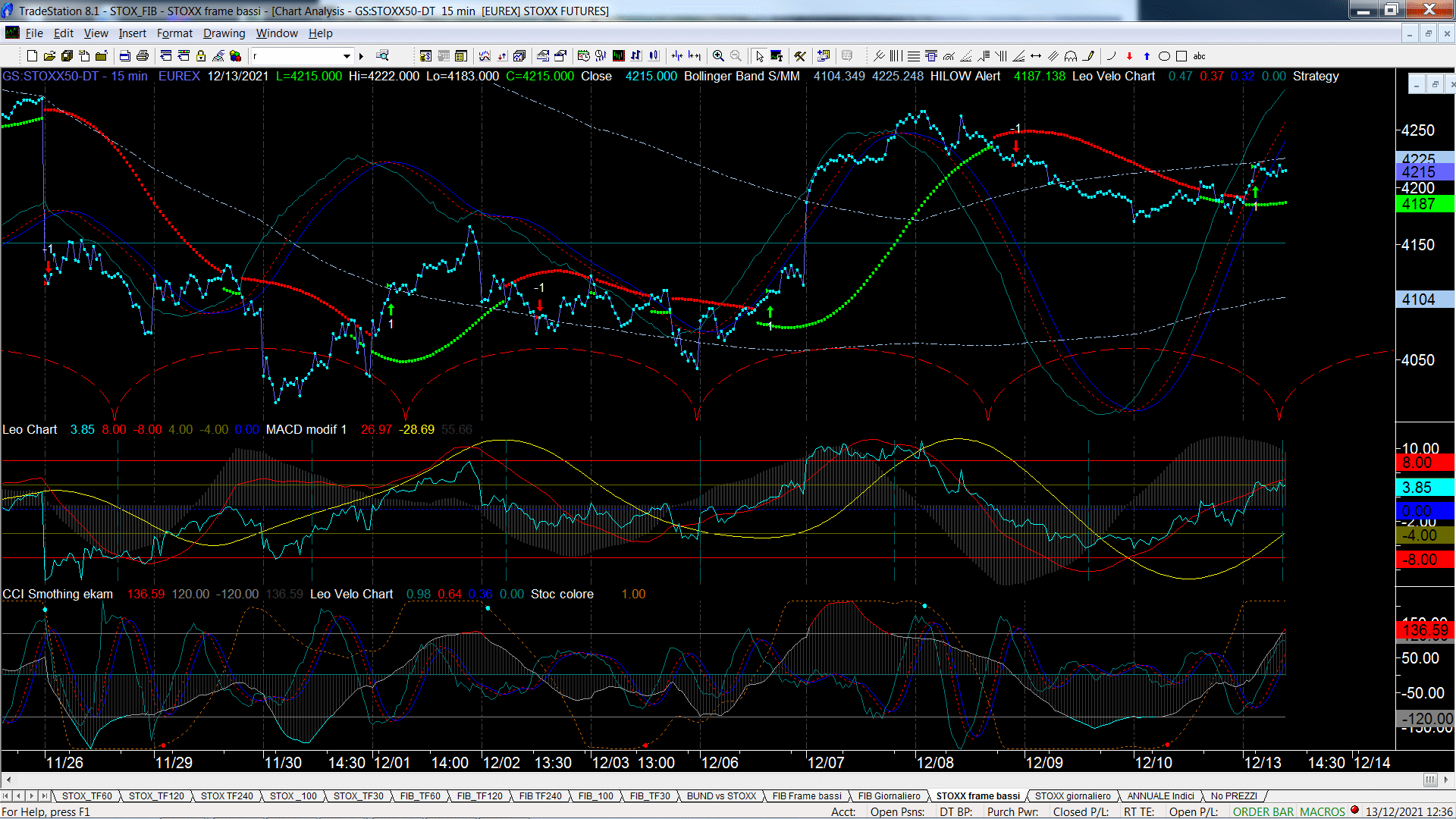Click the expand bar spacing icon
The width and height of the screenshot is (1456, 819).
(x=694, y=56)
